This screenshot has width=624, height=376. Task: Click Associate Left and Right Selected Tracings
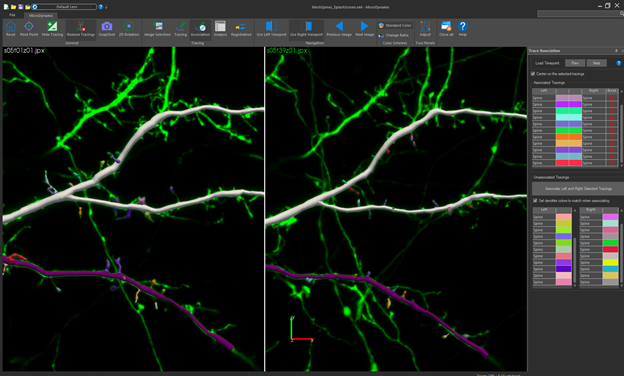(578, 189)
